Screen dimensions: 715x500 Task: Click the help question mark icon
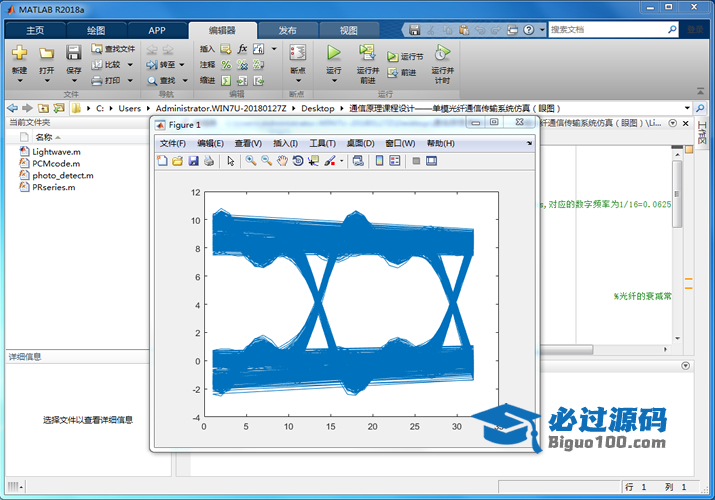click(528, 30)
